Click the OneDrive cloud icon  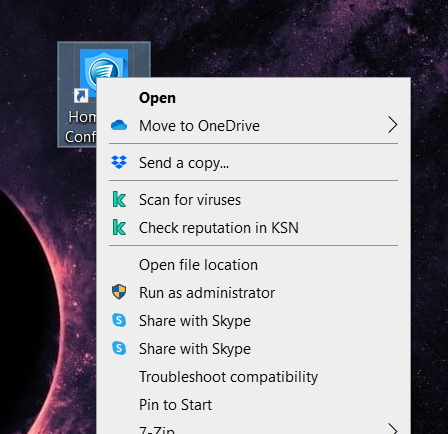(119, 126)
